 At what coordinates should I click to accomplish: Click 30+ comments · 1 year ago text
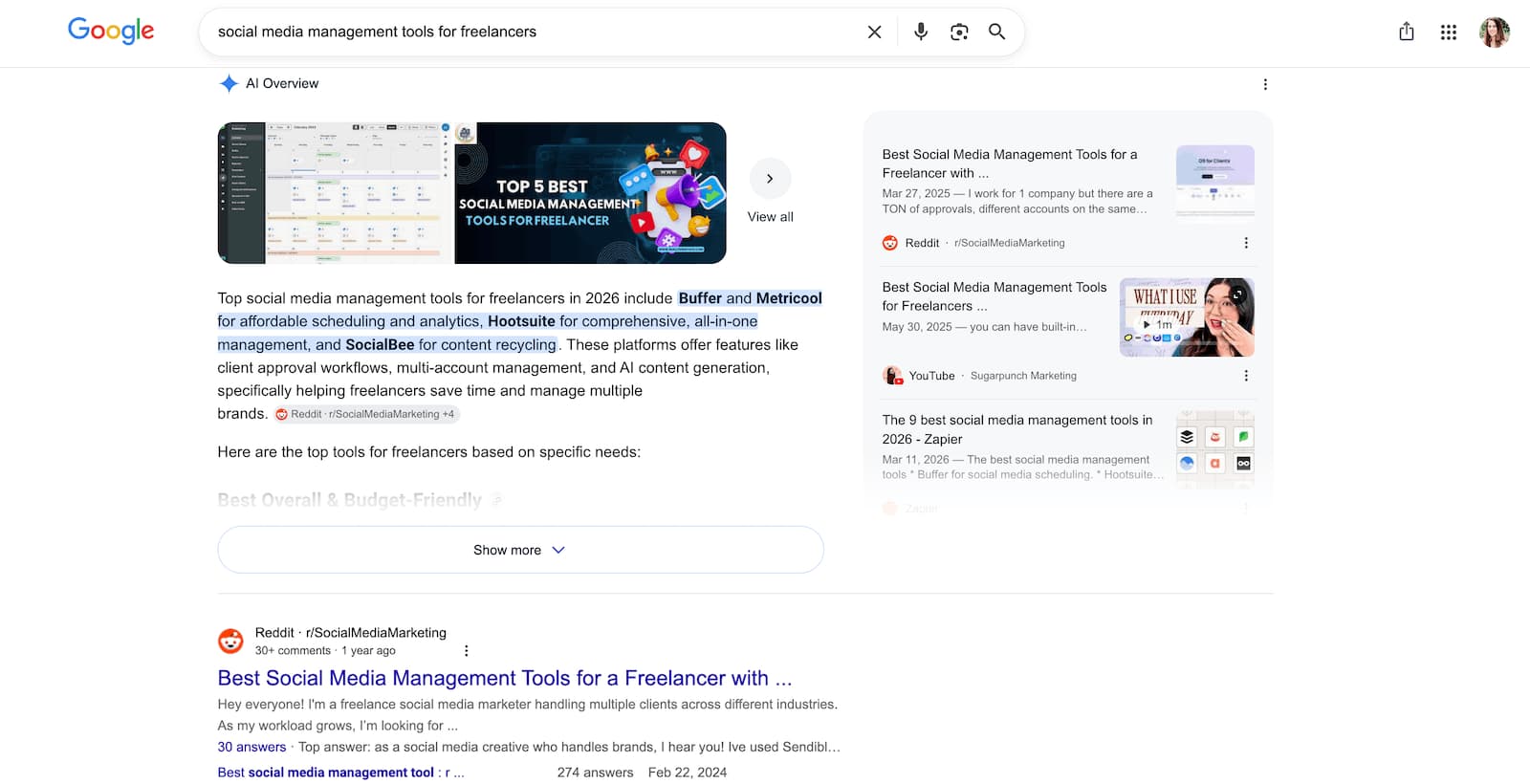[325, 651]
